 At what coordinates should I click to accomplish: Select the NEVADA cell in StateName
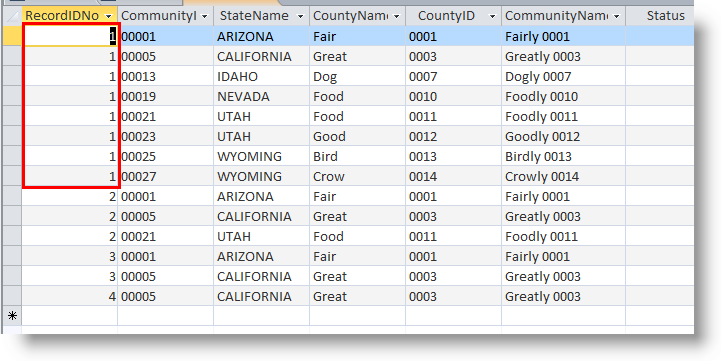262,96
